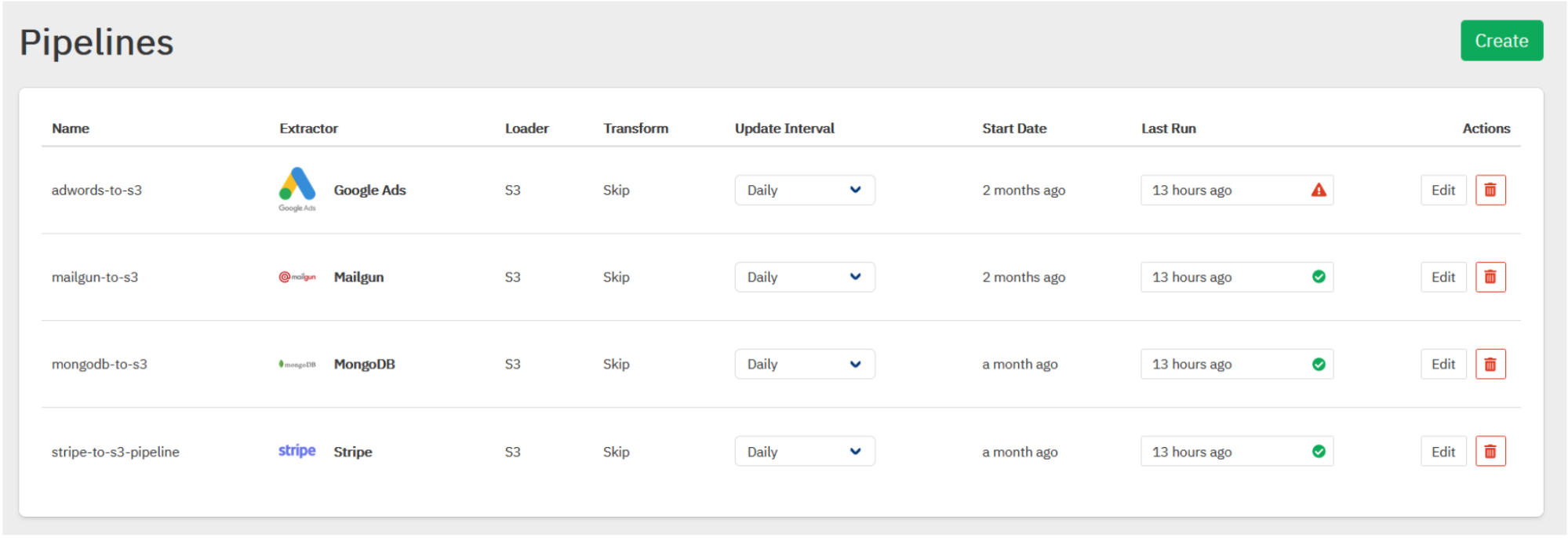Viewport: 1568px width, 538px height.
Task: Click the Actions column header
Action: [1486, 128]
